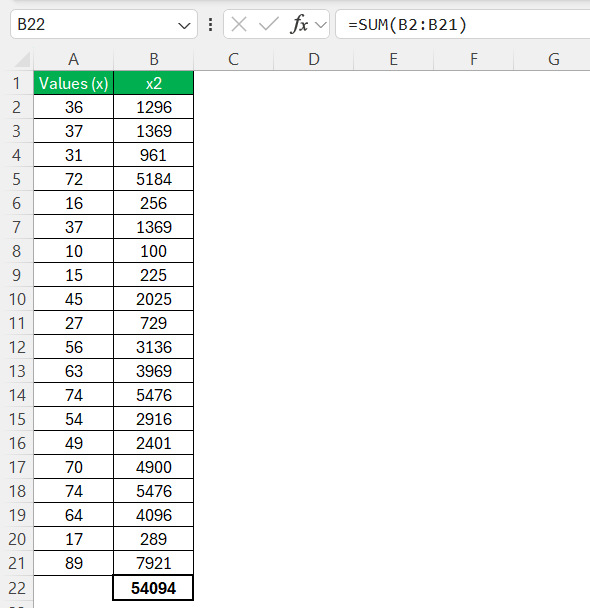Screen dimensions: 590x608
Task: Select row 15 header
Action: [17, 419]
